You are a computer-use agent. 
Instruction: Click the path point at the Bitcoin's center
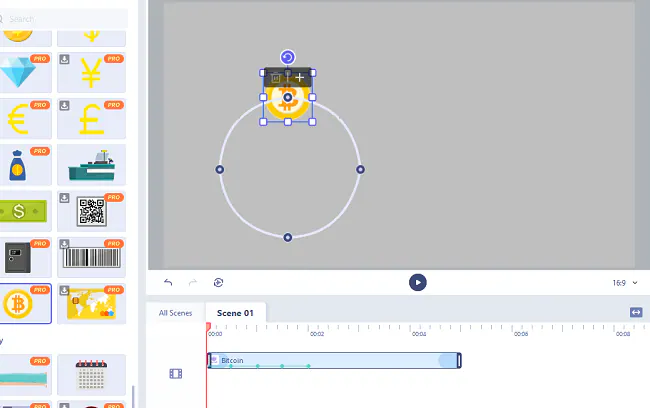[x=288, y=98]
